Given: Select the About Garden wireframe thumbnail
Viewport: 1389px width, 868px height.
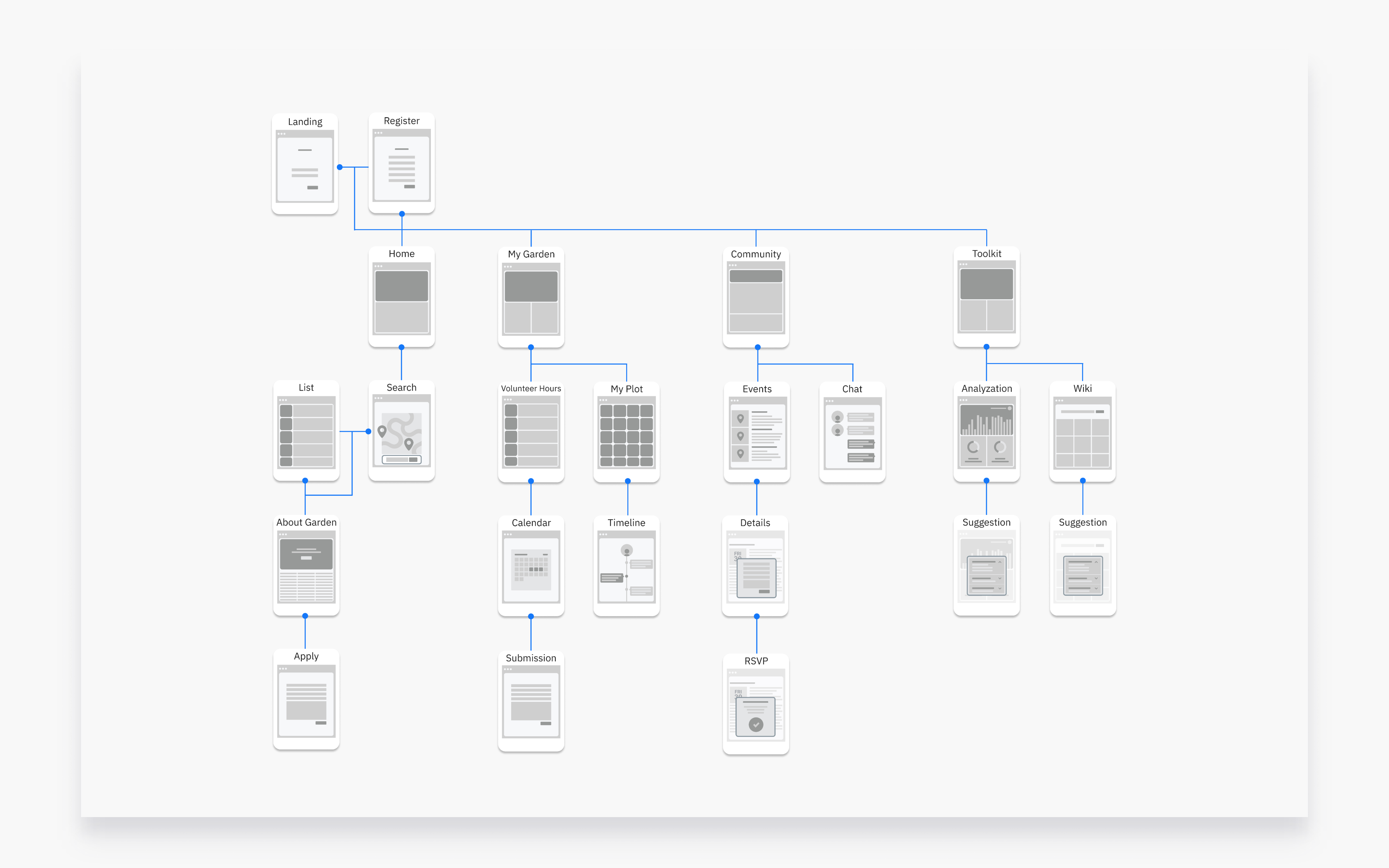Looking at the screenshot, I should pos(306,567).
